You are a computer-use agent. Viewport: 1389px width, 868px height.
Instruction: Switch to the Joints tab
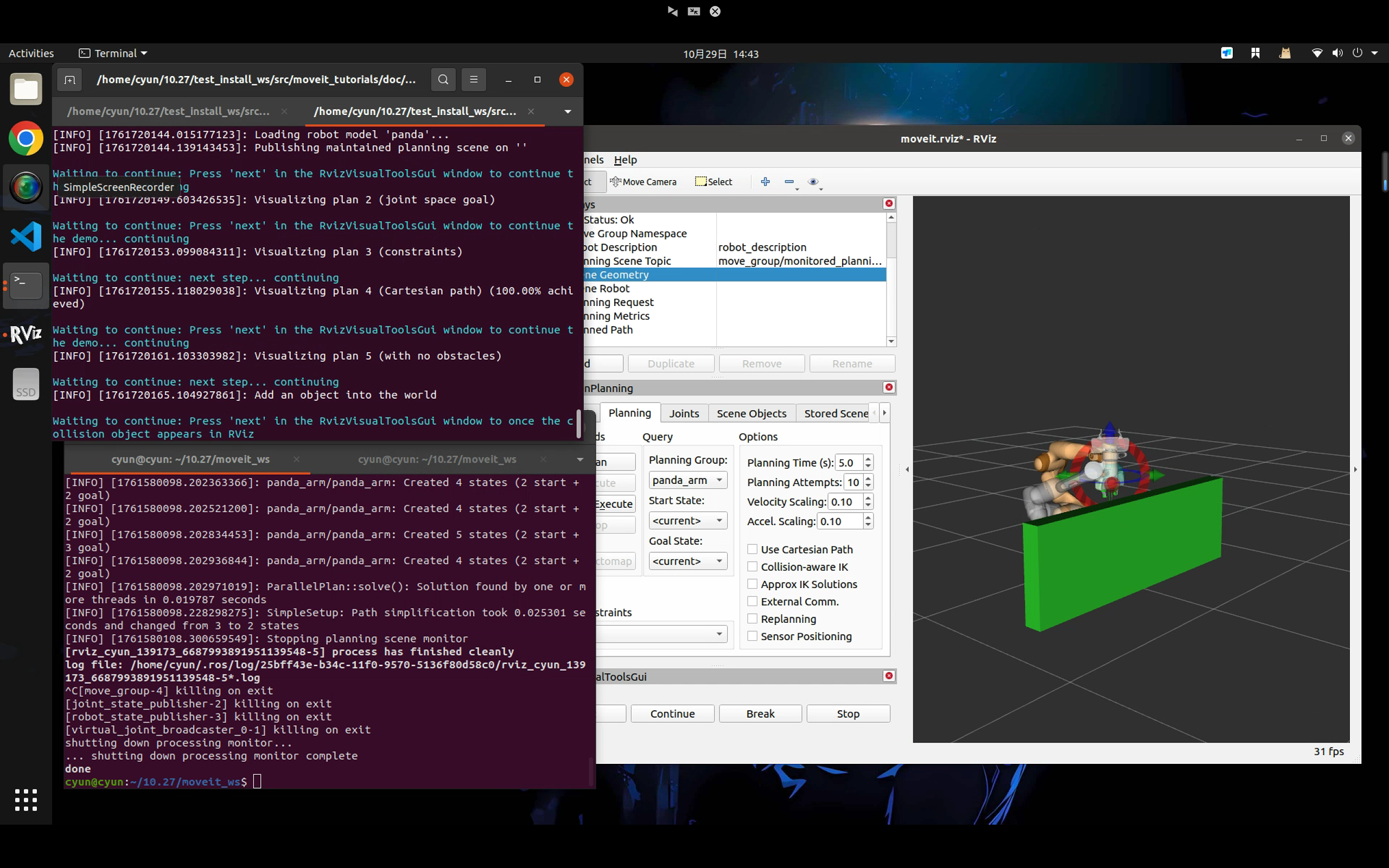coord(684,413)
